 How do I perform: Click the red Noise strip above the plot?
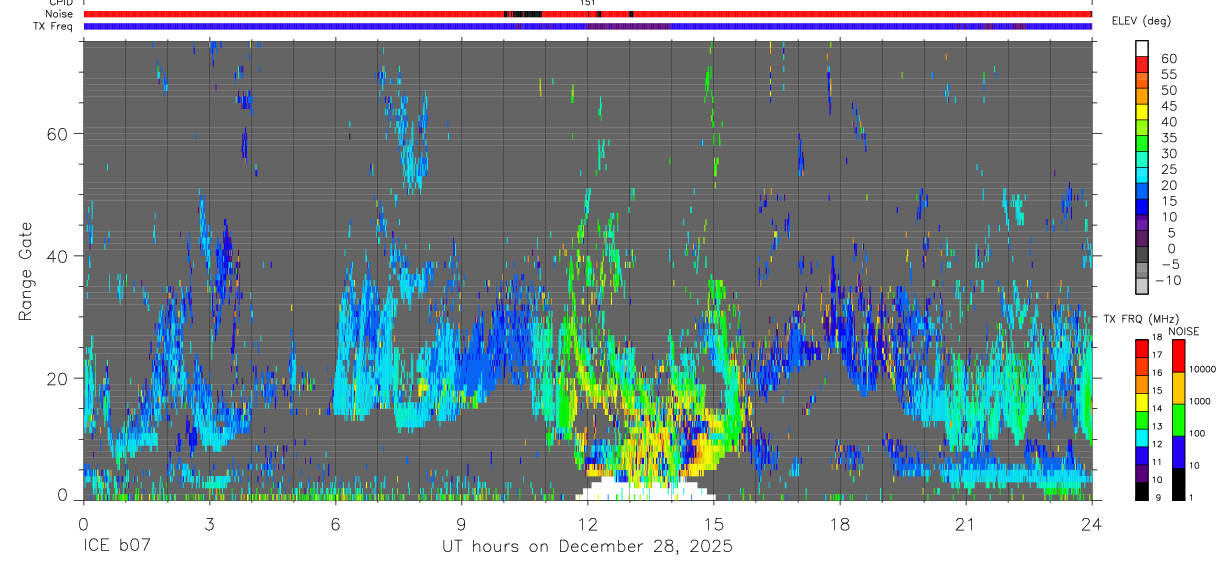tap(587, 14)
